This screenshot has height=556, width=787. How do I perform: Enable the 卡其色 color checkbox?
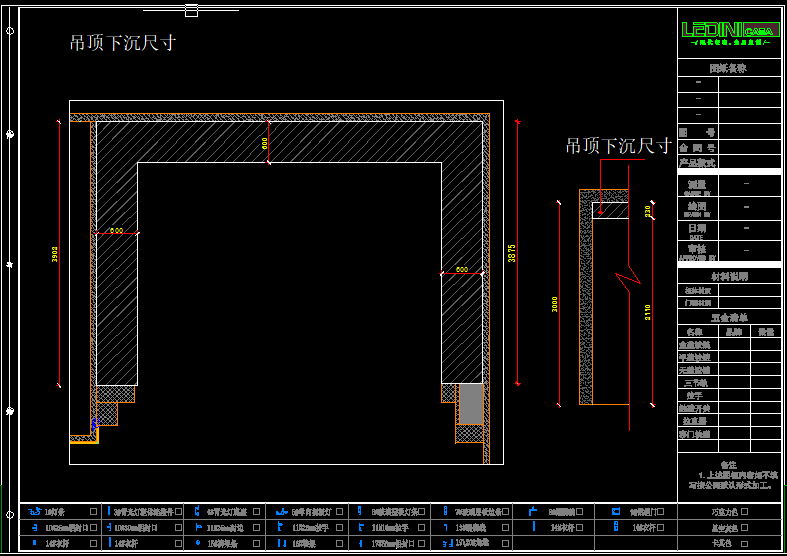tap(744, 543)
